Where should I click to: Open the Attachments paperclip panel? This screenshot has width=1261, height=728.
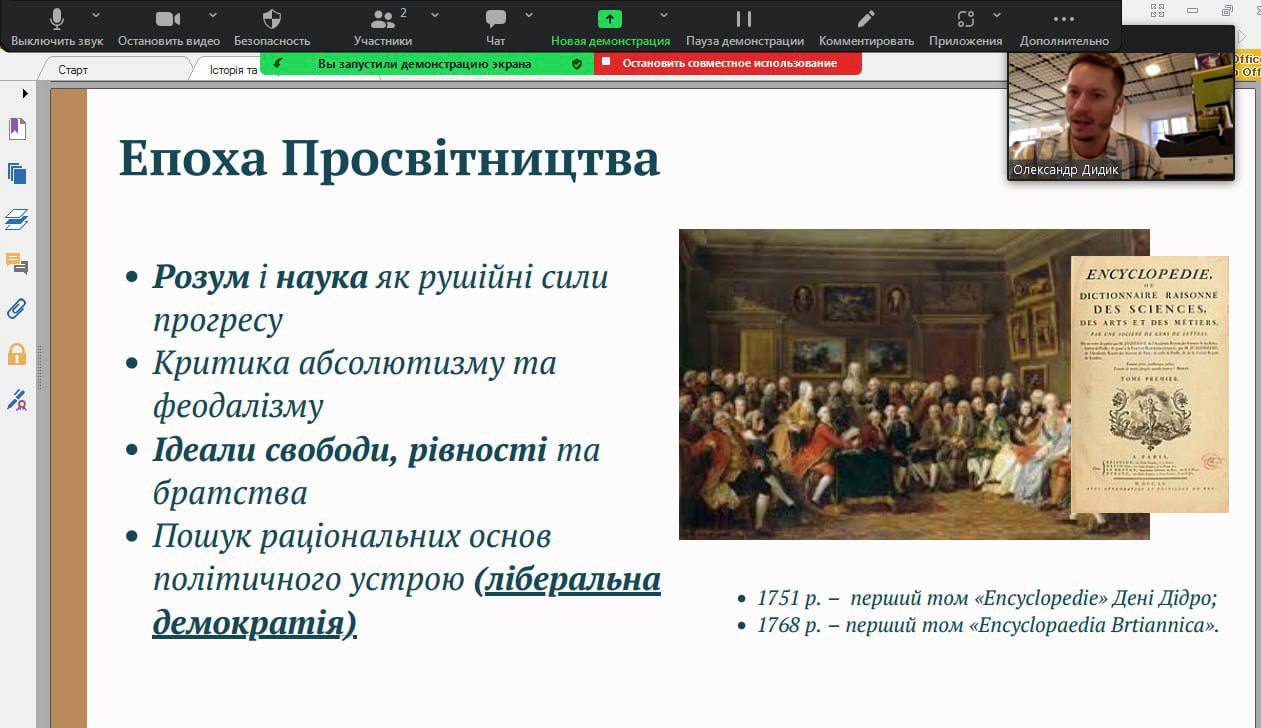coord(17,308)
